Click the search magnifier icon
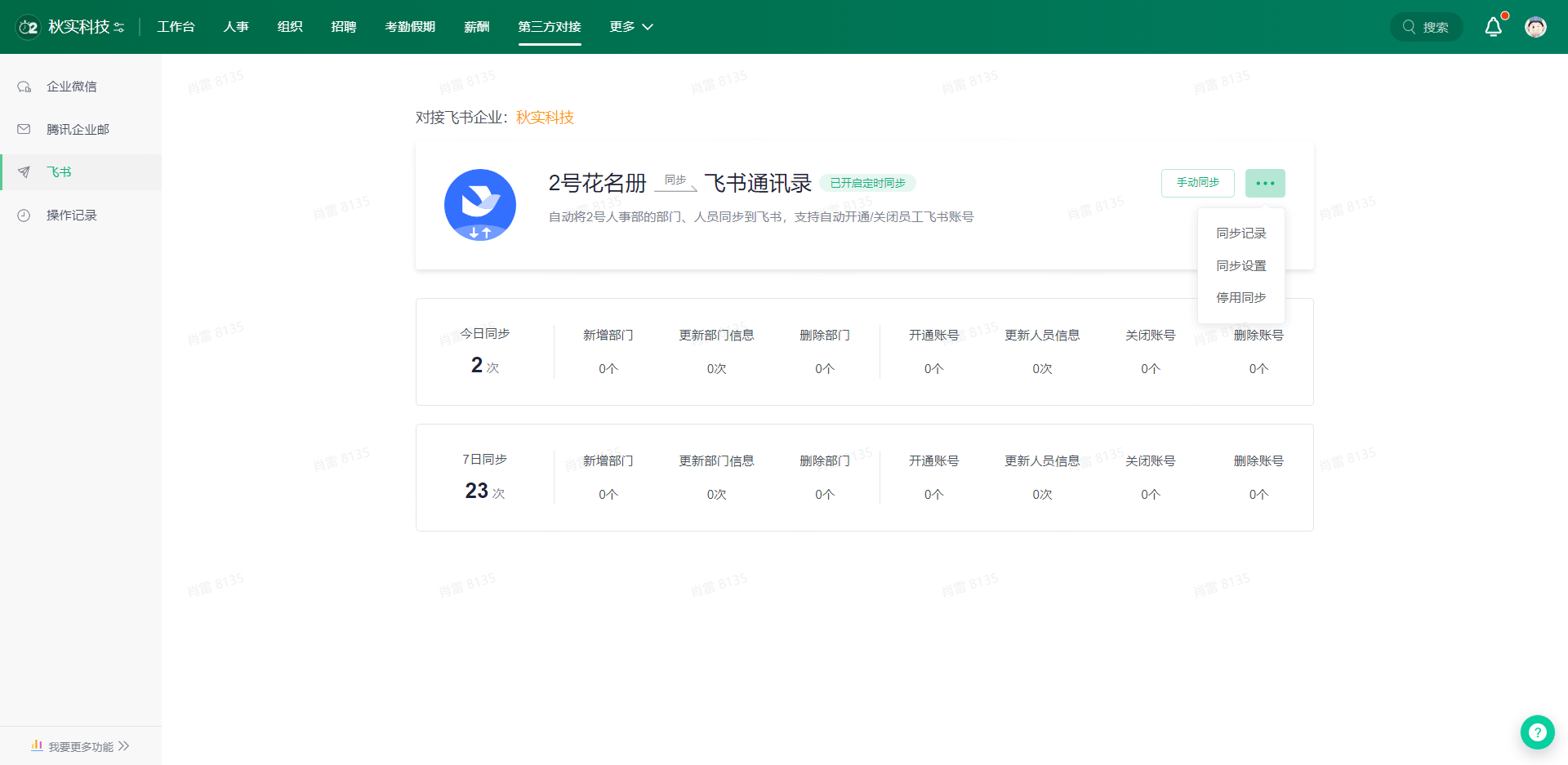The width and height of the screenshot is (1568, 765). click(x=1409, y=27)
